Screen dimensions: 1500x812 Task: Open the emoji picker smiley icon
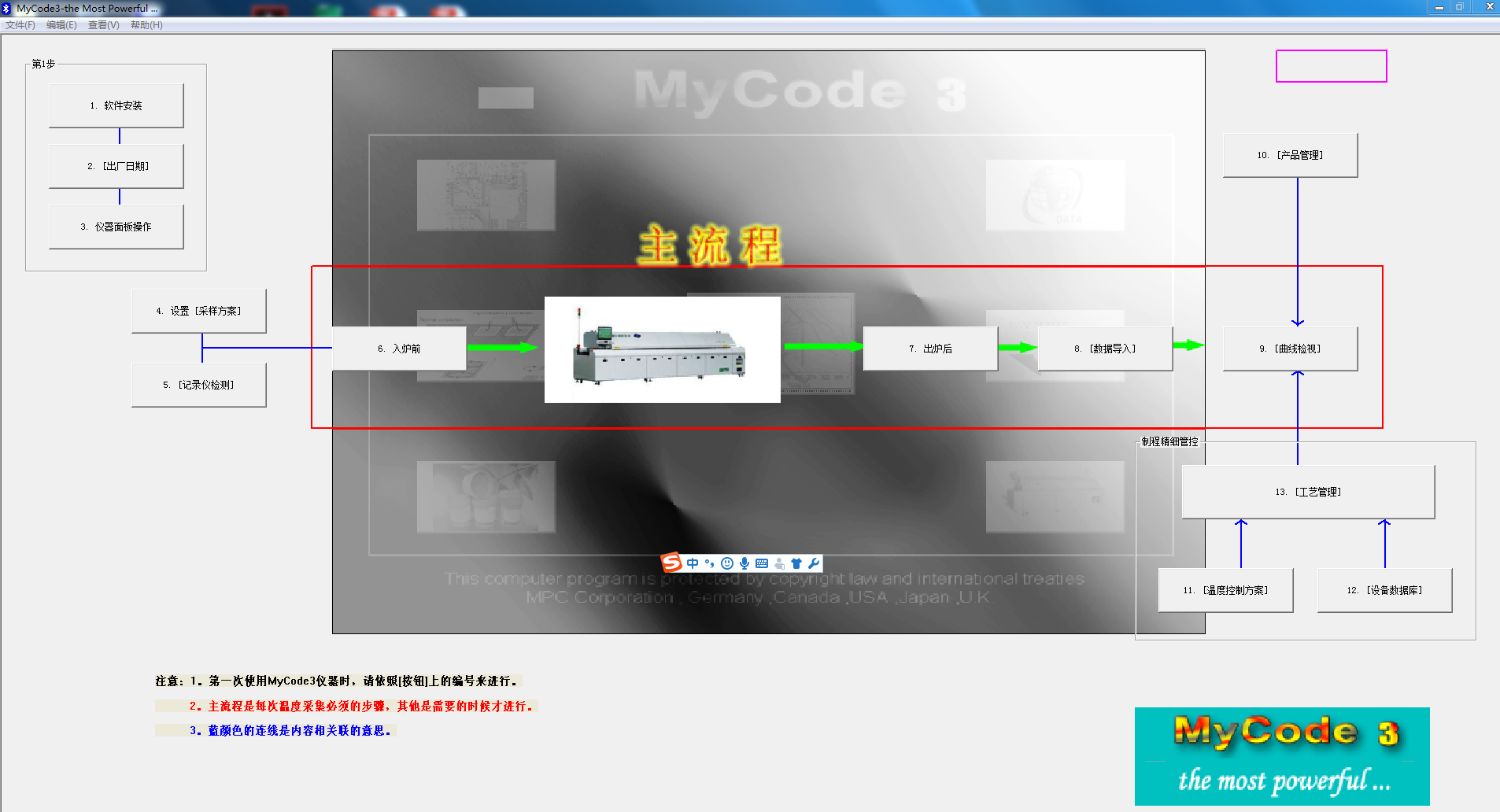tap(728, 562)
